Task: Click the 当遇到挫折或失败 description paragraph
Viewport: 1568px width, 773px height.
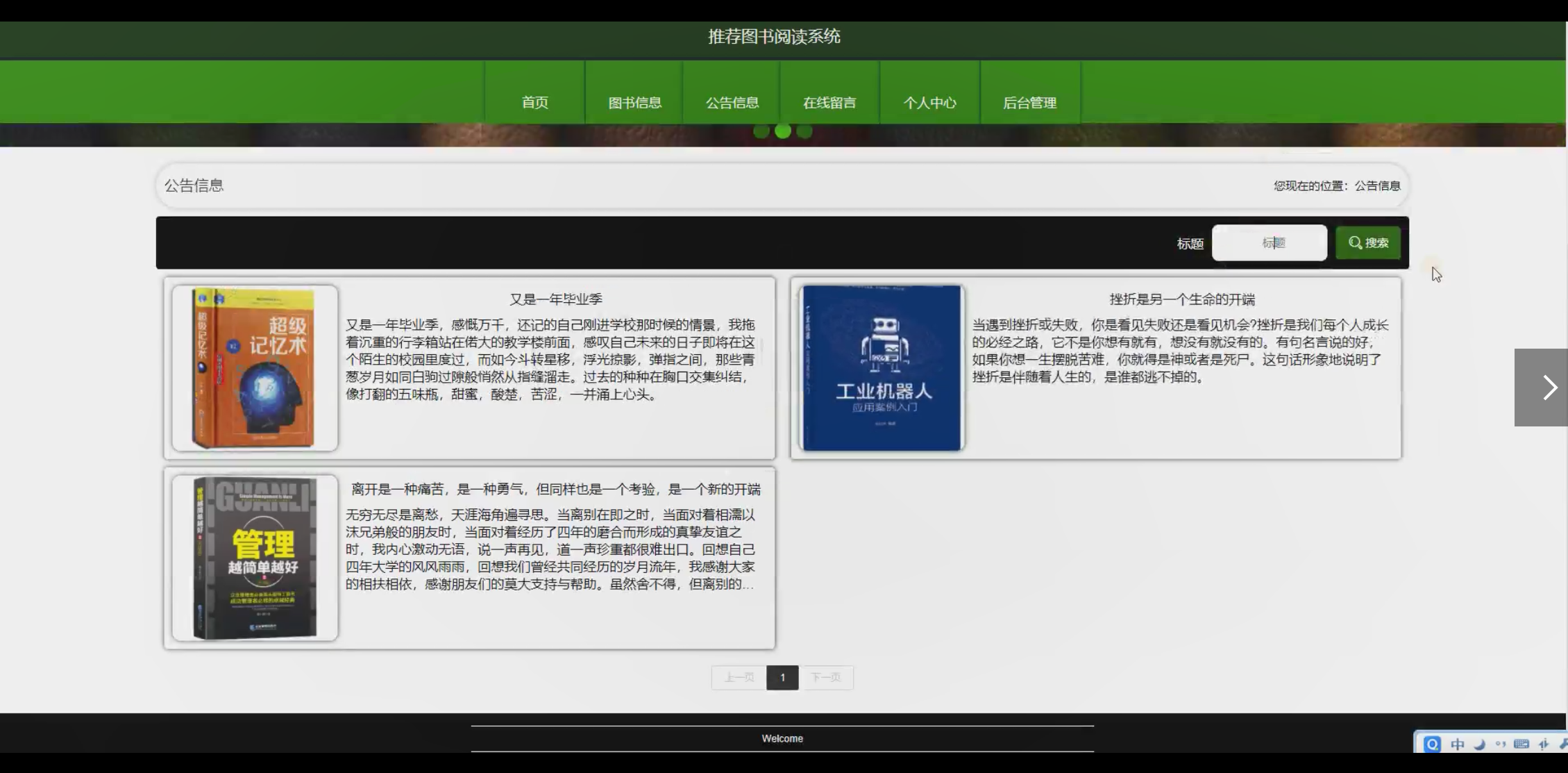Action: tap(1180, 351)
